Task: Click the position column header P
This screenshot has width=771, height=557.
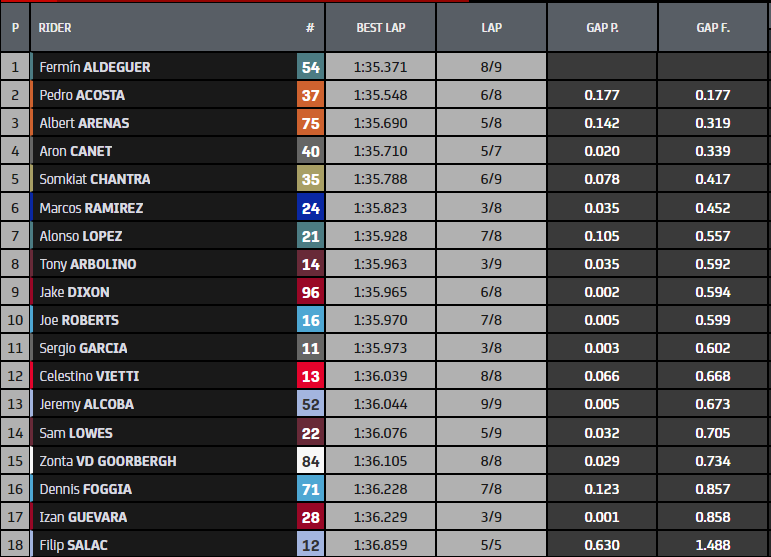Action: pos(15,28)
